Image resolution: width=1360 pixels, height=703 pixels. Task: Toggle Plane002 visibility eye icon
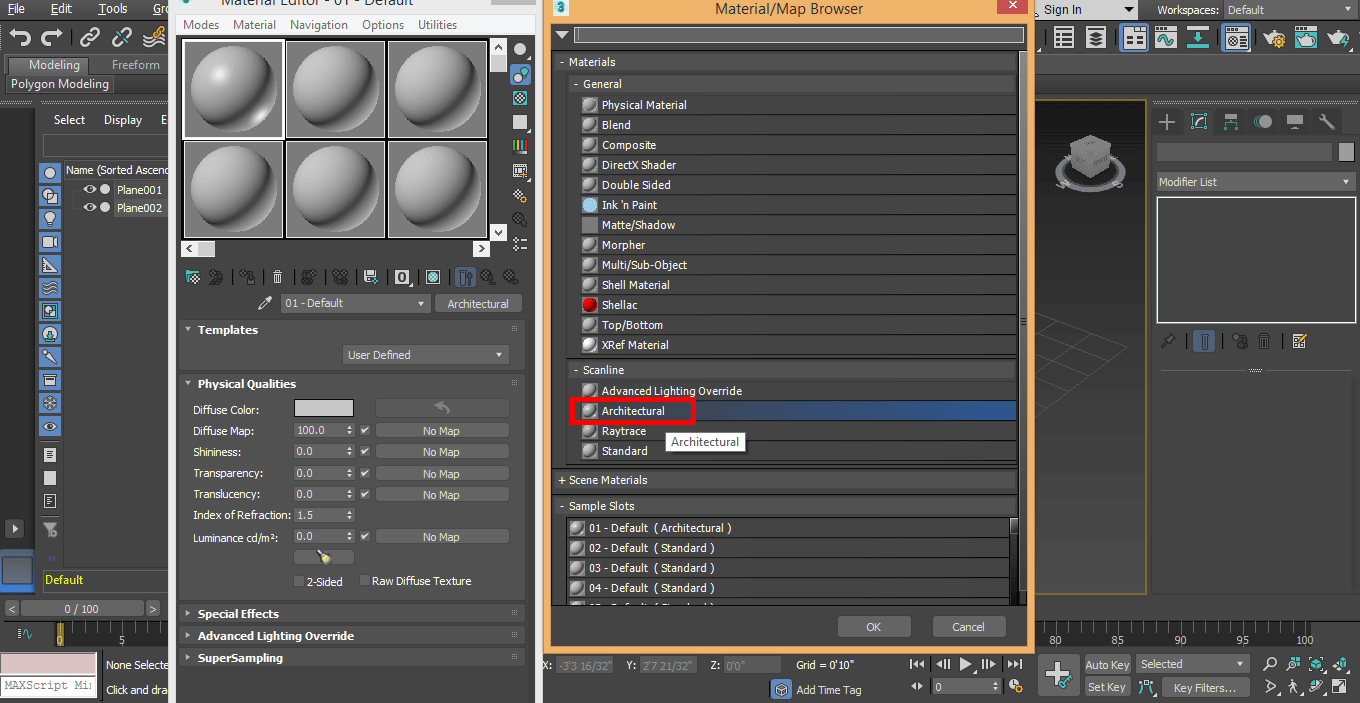pos(89,208)
